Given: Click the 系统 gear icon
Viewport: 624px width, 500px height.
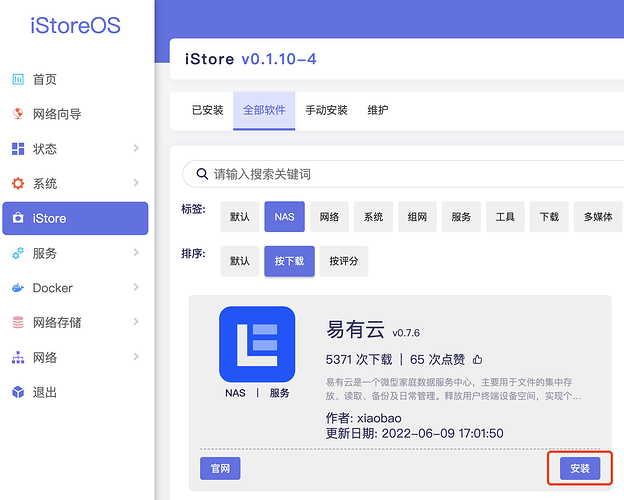Looking at the screenshot, I should tap(18, 184).
